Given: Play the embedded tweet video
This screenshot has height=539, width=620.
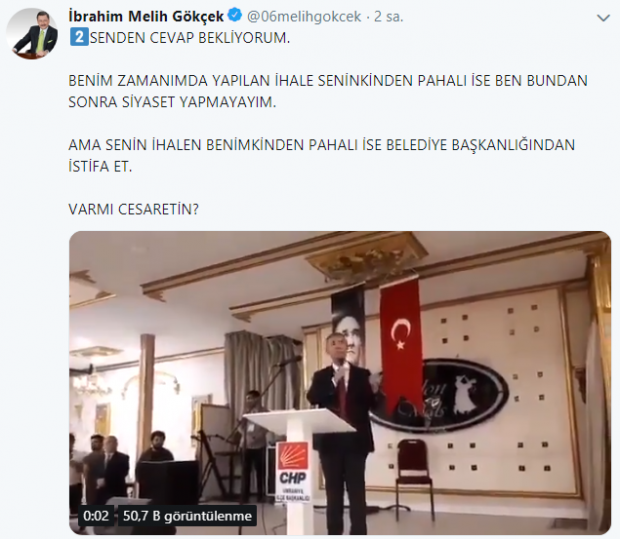Looking at the screenshot, I should (340, 383).
